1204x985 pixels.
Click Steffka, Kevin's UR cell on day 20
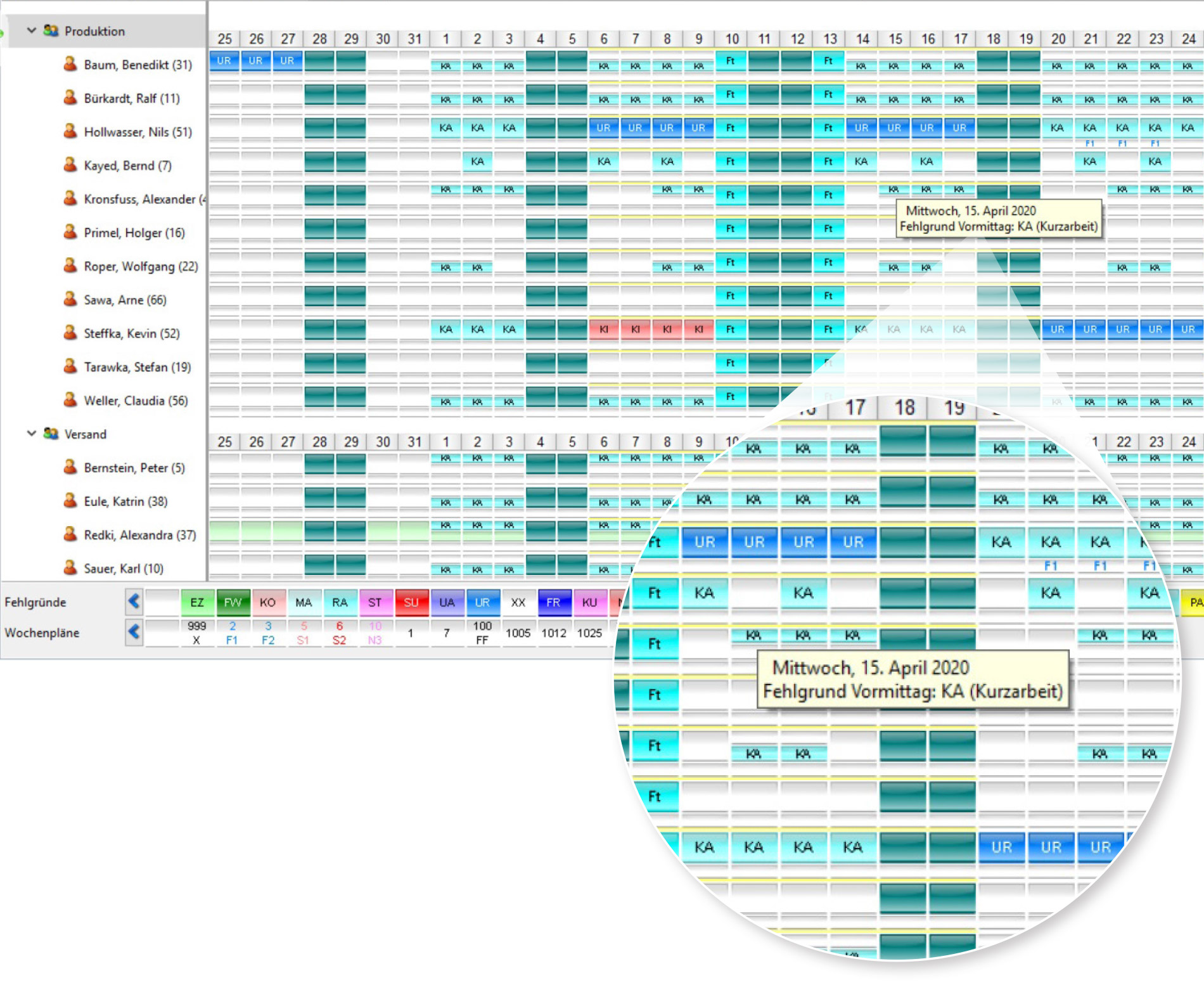coord(1057,330)
